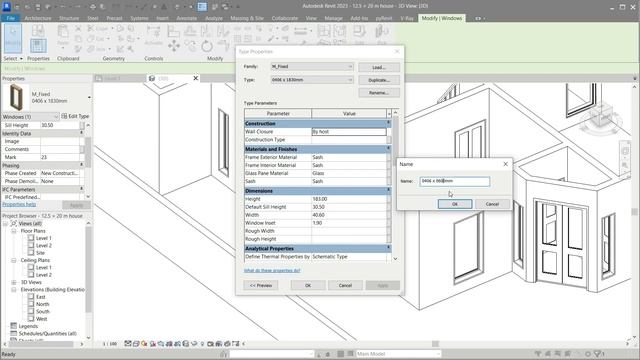Open the File menu tab
This screenshot has height=360, width=640.
click(x=11, y=18)
